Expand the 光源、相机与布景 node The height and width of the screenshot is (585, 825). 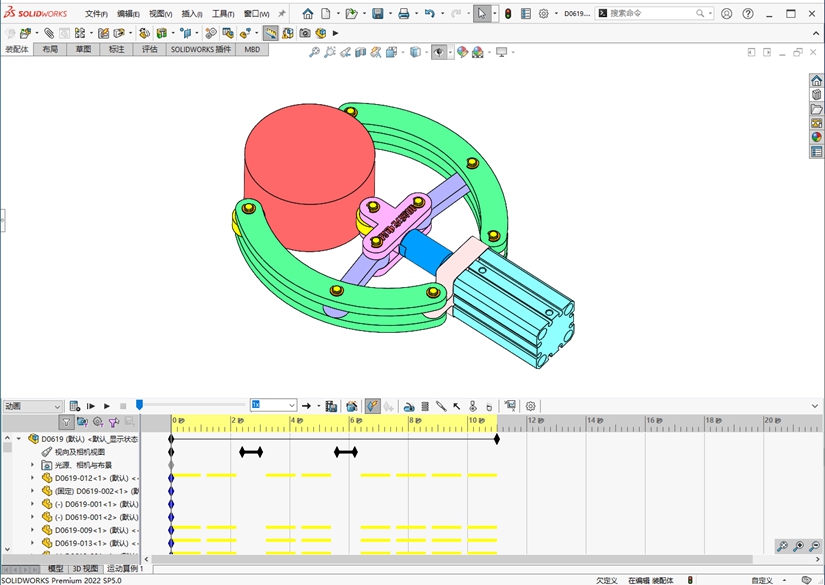pyautogui.click(x=32, y=465)
